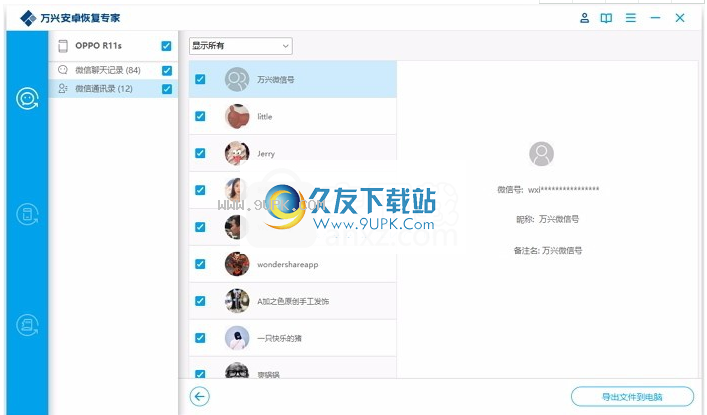This screenshot has height=415, width=707.
Task: Select phone data recovery sidebar icon
Action: 28,214
